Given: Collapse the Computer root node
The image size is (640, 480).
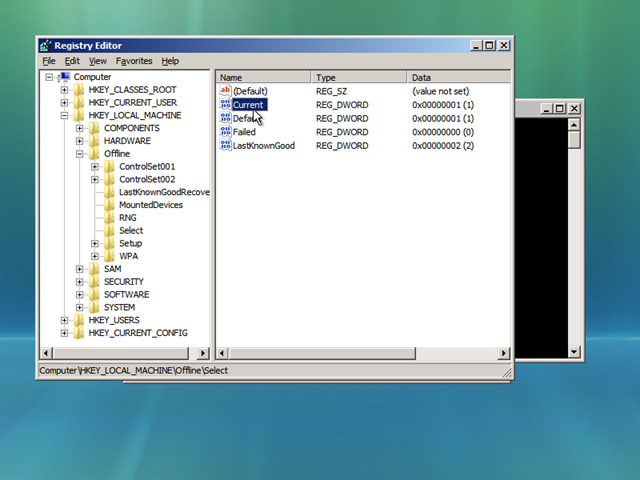Looking at the screenshot, I should (x=49, y=77).
